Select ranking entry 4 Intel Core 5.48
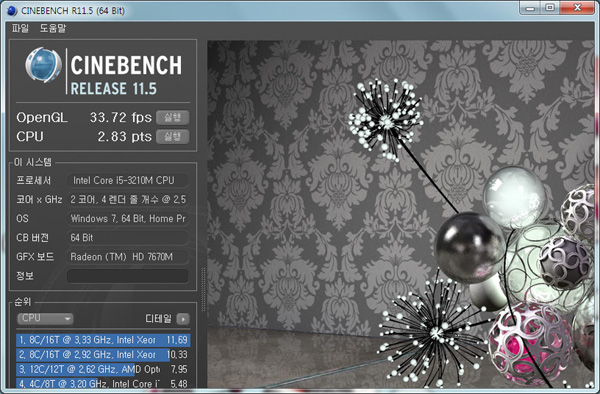 coord(103,383)
